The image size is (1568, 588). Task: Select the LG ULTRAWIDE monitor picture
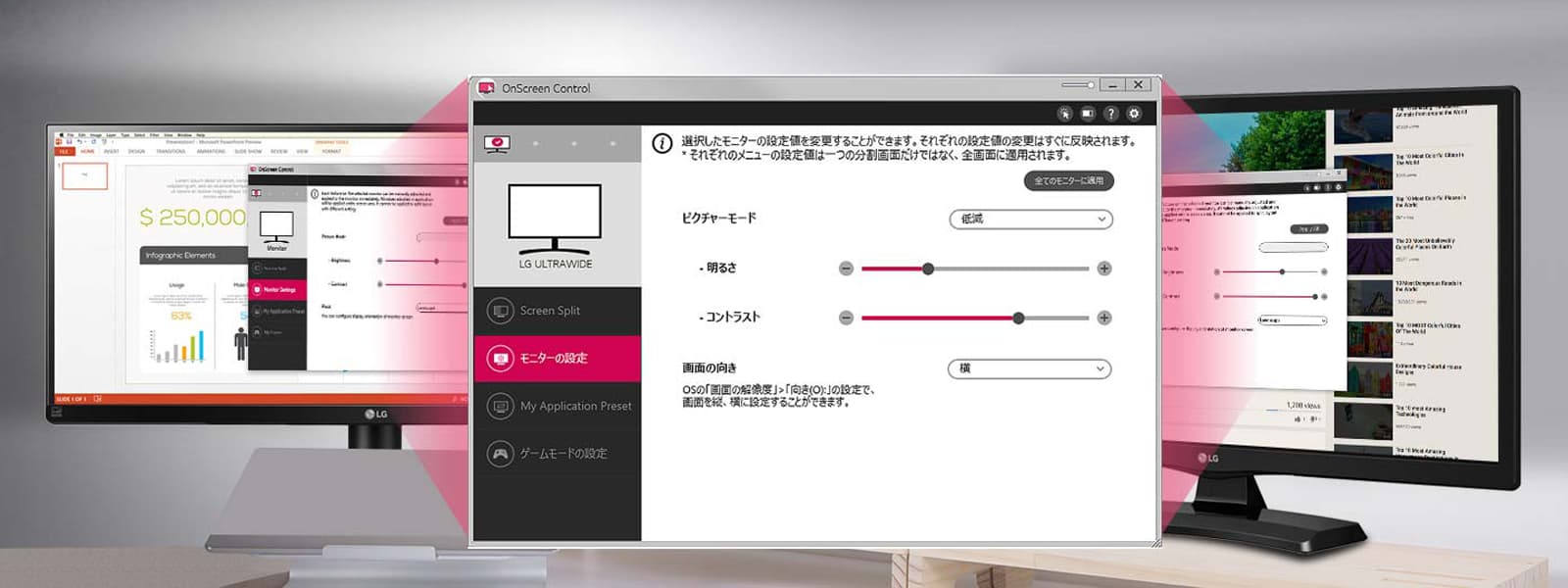[x=555, y=217]
